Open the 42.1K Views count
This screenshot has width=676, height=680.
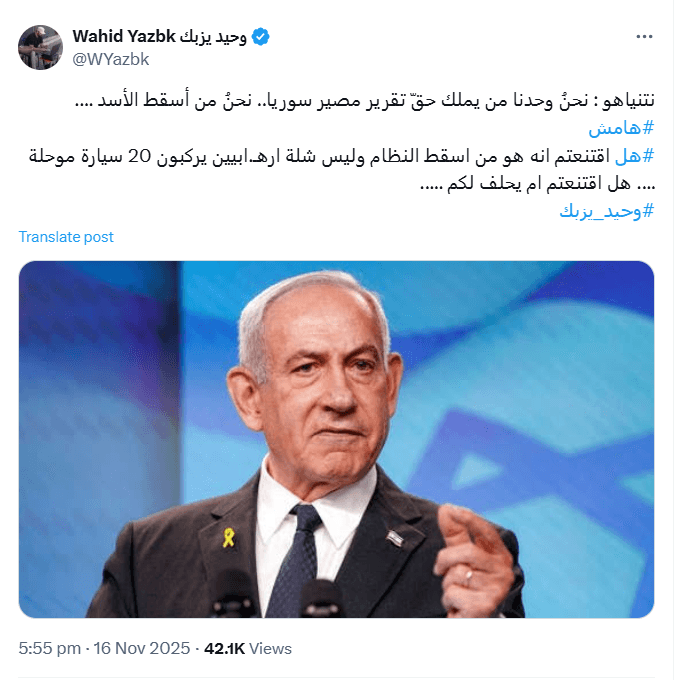(x=248, y=648)
